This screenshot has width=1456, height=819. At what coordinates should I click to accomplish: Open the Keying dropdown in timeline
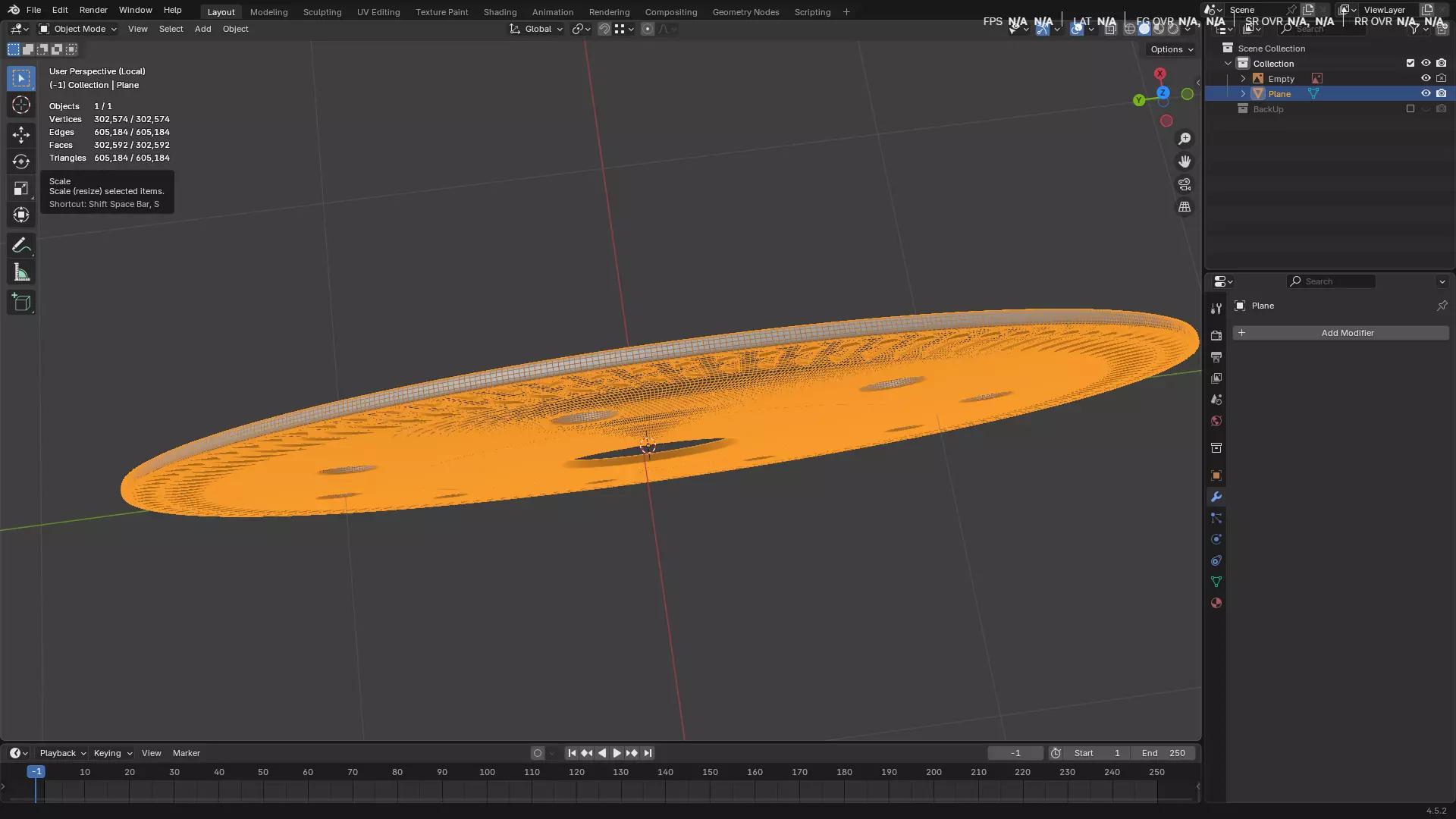click(x=112, y=753)
